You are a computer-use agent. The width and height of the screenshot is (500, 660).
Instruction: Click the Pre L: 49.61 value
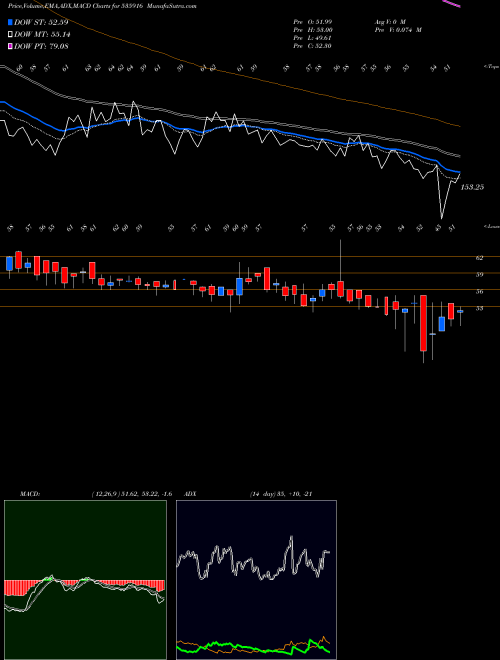312,38
